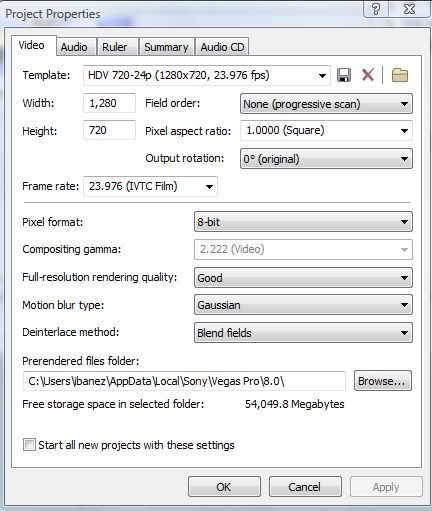Click the help question mark button
432x511 pixels.
(x=376, y=9)
